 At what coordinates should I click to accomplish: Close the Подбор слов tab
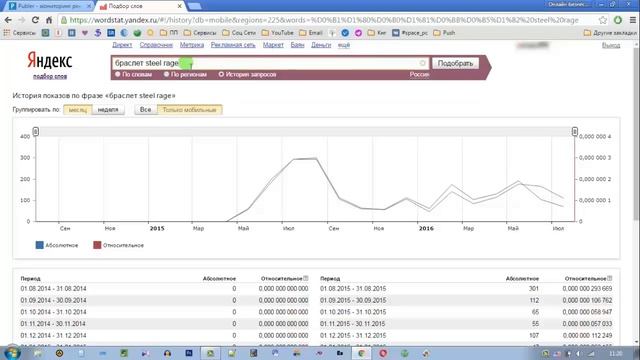pyautogui.click(x=179, y=6)
